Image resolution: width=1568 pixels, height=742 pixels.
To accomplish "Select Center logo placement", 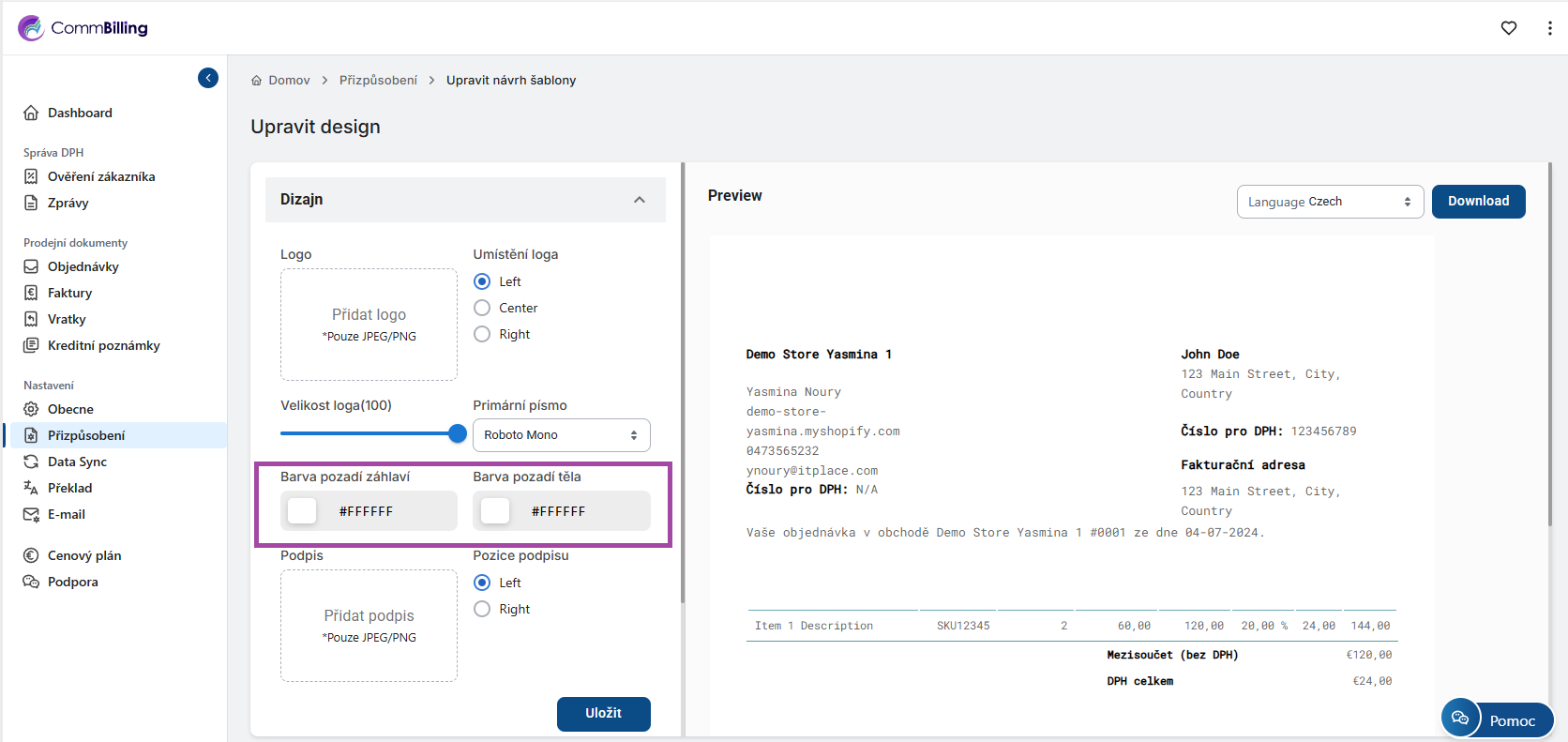I will pos(482,308).
